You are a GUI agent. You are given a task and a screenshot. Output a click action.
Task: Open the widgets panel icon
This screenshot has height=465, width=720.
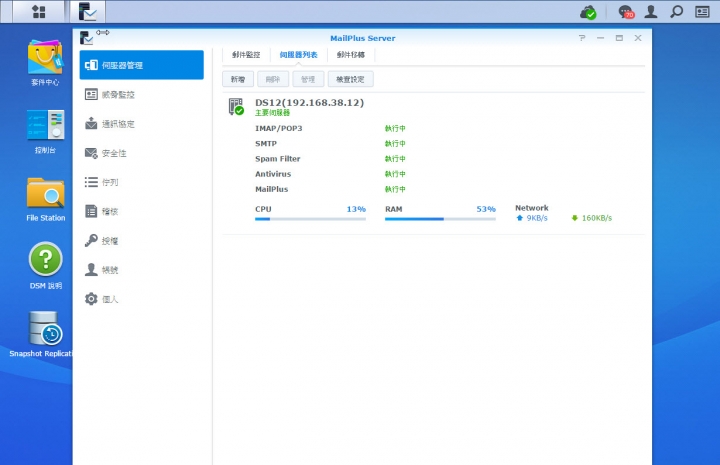click(x=702, y=12)
